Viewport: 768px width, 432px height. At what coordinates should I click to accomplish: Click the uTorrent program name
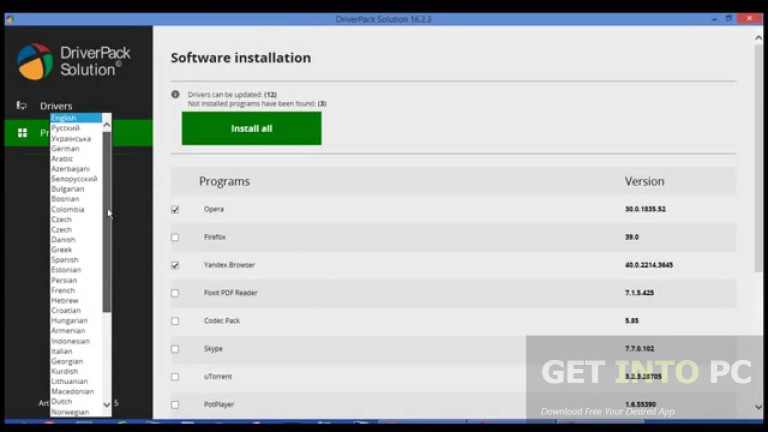click(218, 377)
